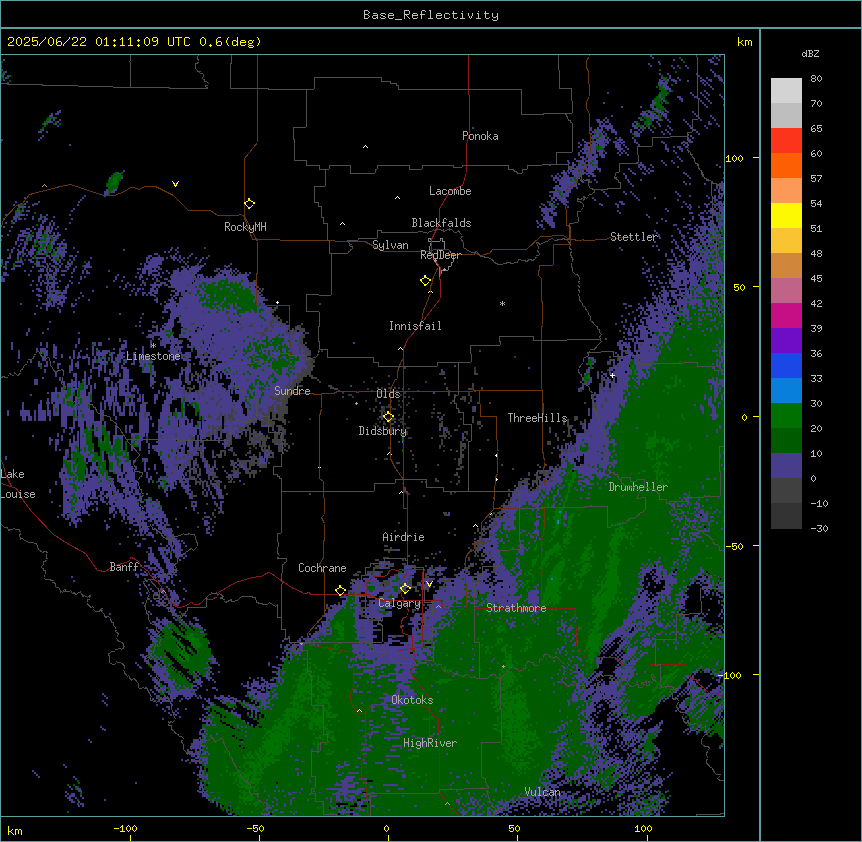Click the Airdrie city label
Screen dimensions: 862x842
[404, 537]
